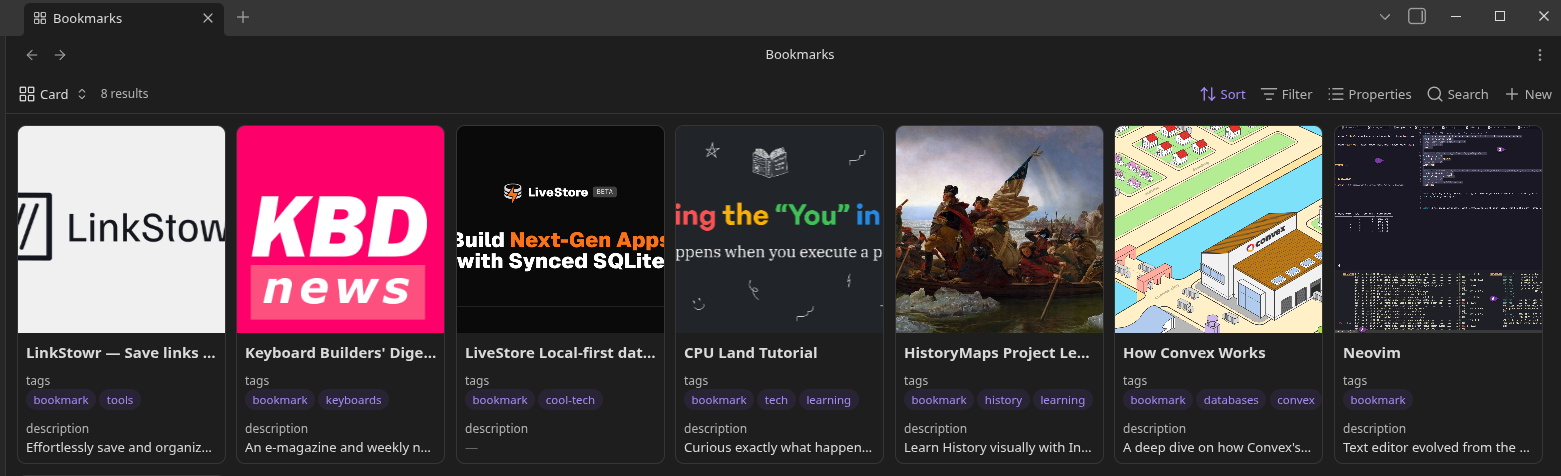Click the navigate back arrow
Viewport: 1561px width, 476px height.
pos(32,55)
